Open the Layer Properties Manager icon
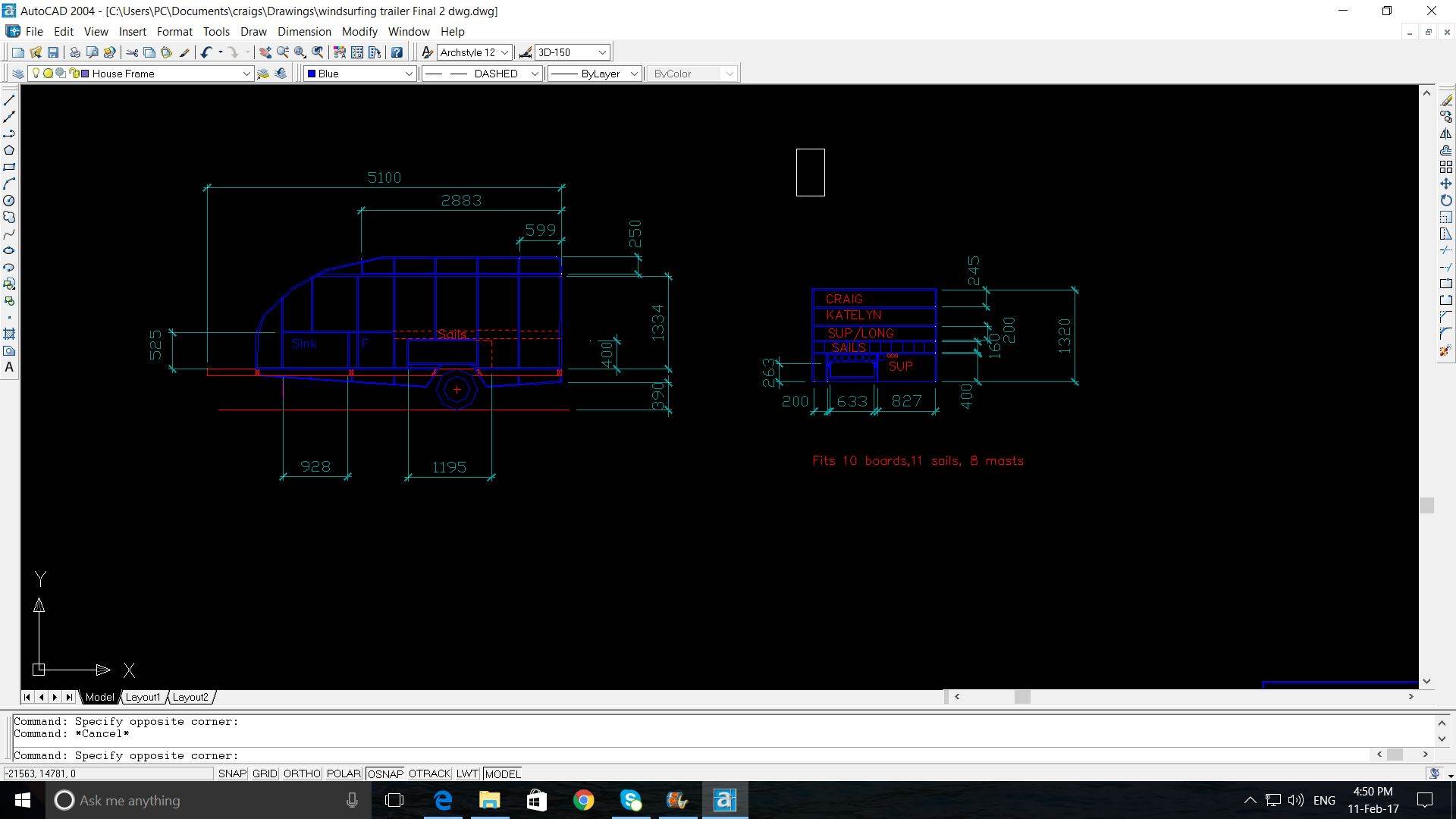The width and height of the screenshot is (1456, 819). [x=17, y=74]
